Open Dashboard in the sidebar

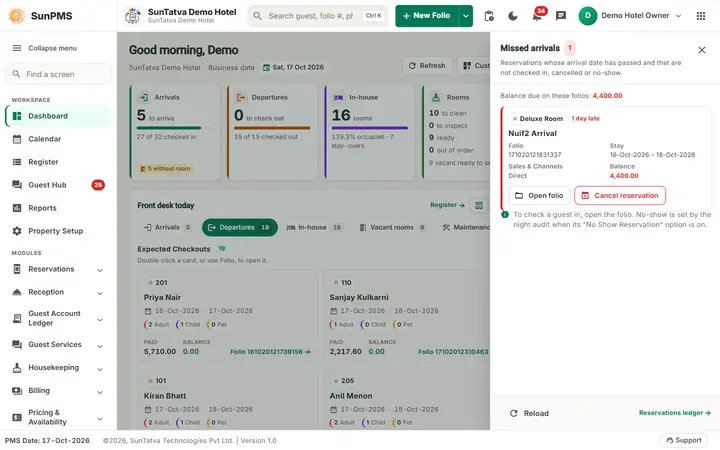(x=58, y=116)
